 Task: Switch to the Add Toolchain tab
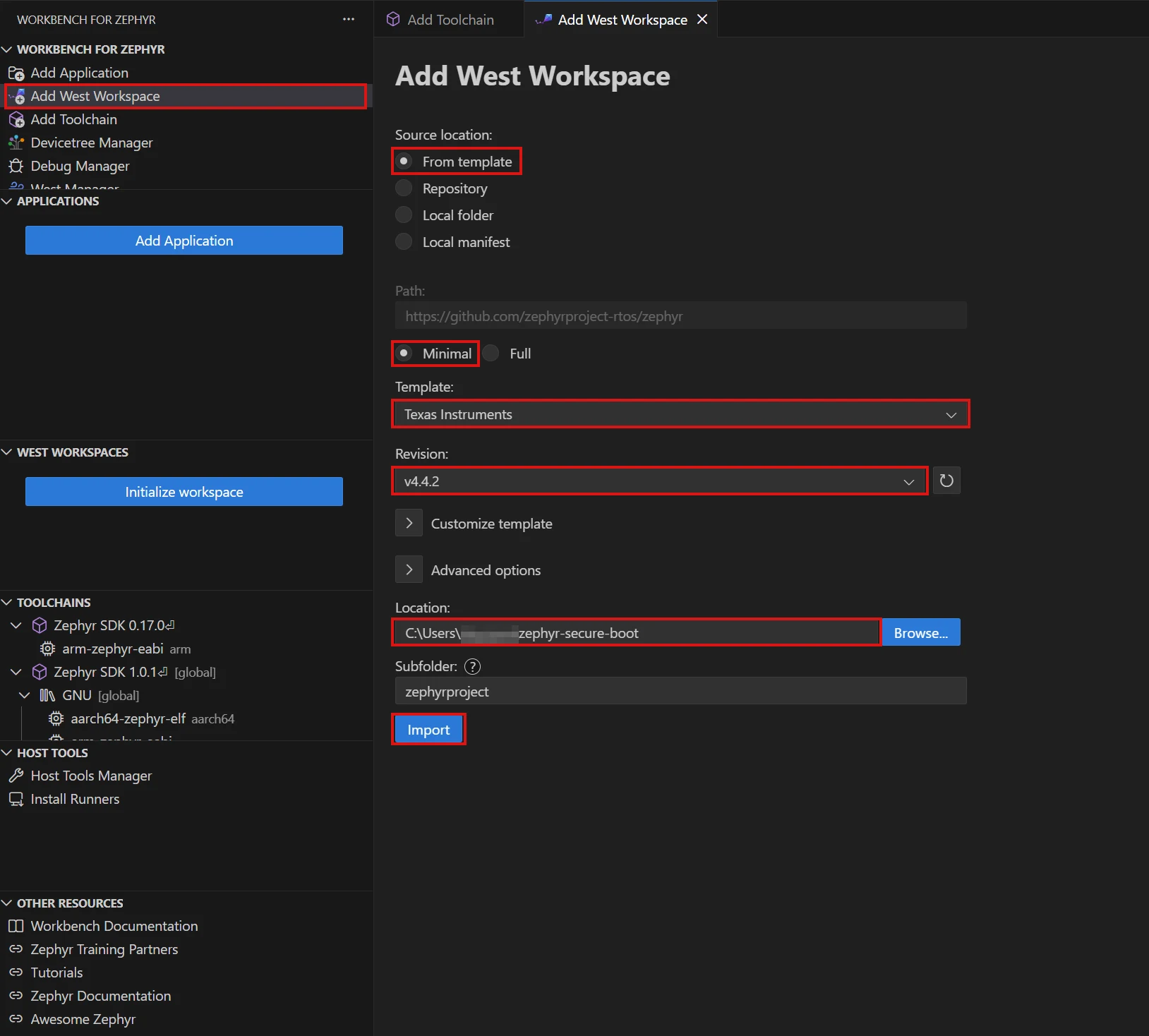(450, 20)
